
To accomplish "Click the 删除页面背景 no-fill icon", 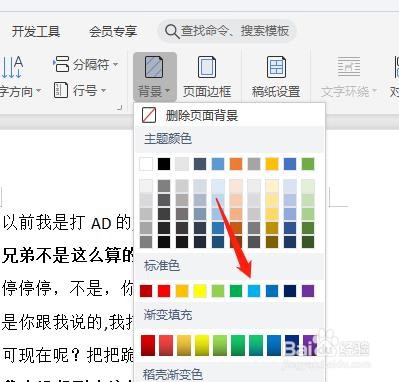I will point(149,115).
